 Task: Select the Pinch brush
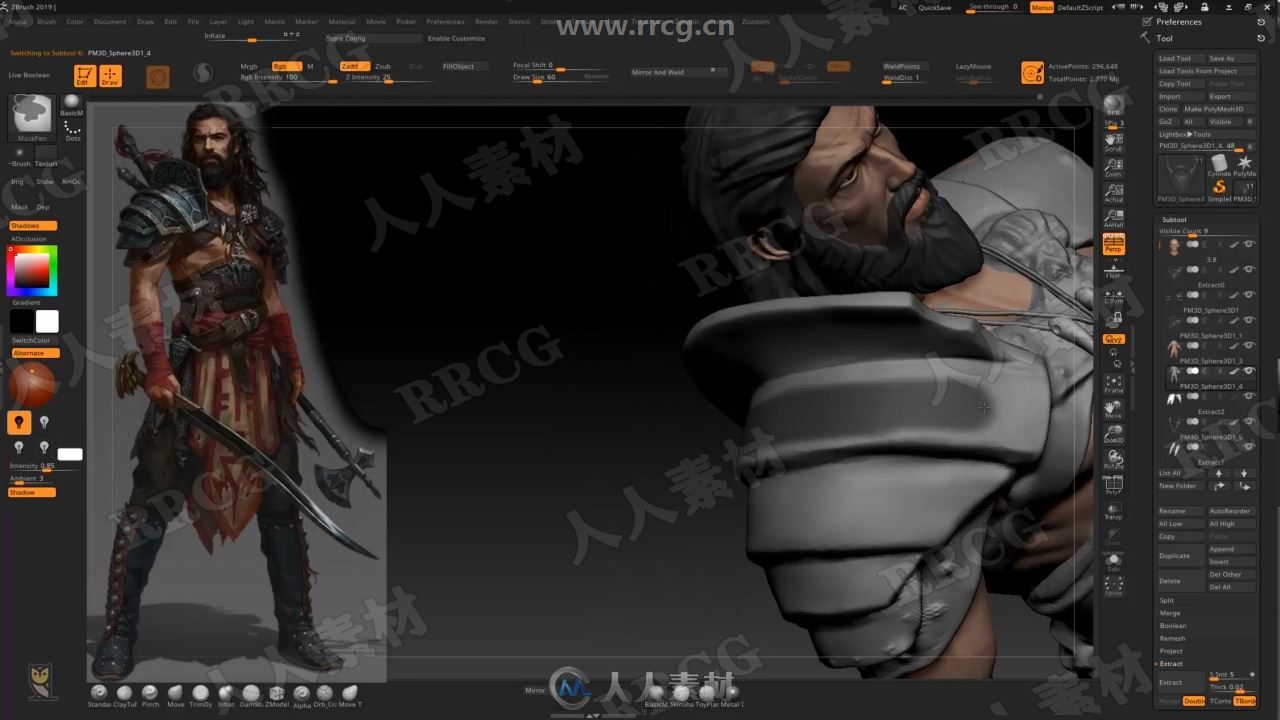(150, 695)
